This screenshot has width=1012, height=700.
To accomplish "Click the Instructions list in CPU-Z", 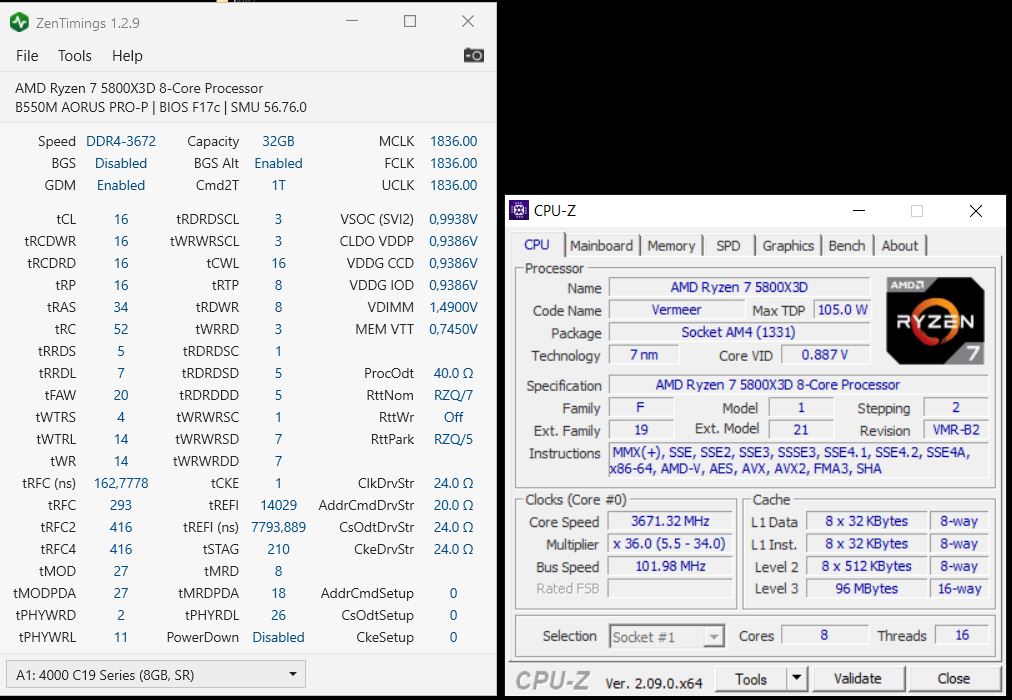I will (798, 461).
